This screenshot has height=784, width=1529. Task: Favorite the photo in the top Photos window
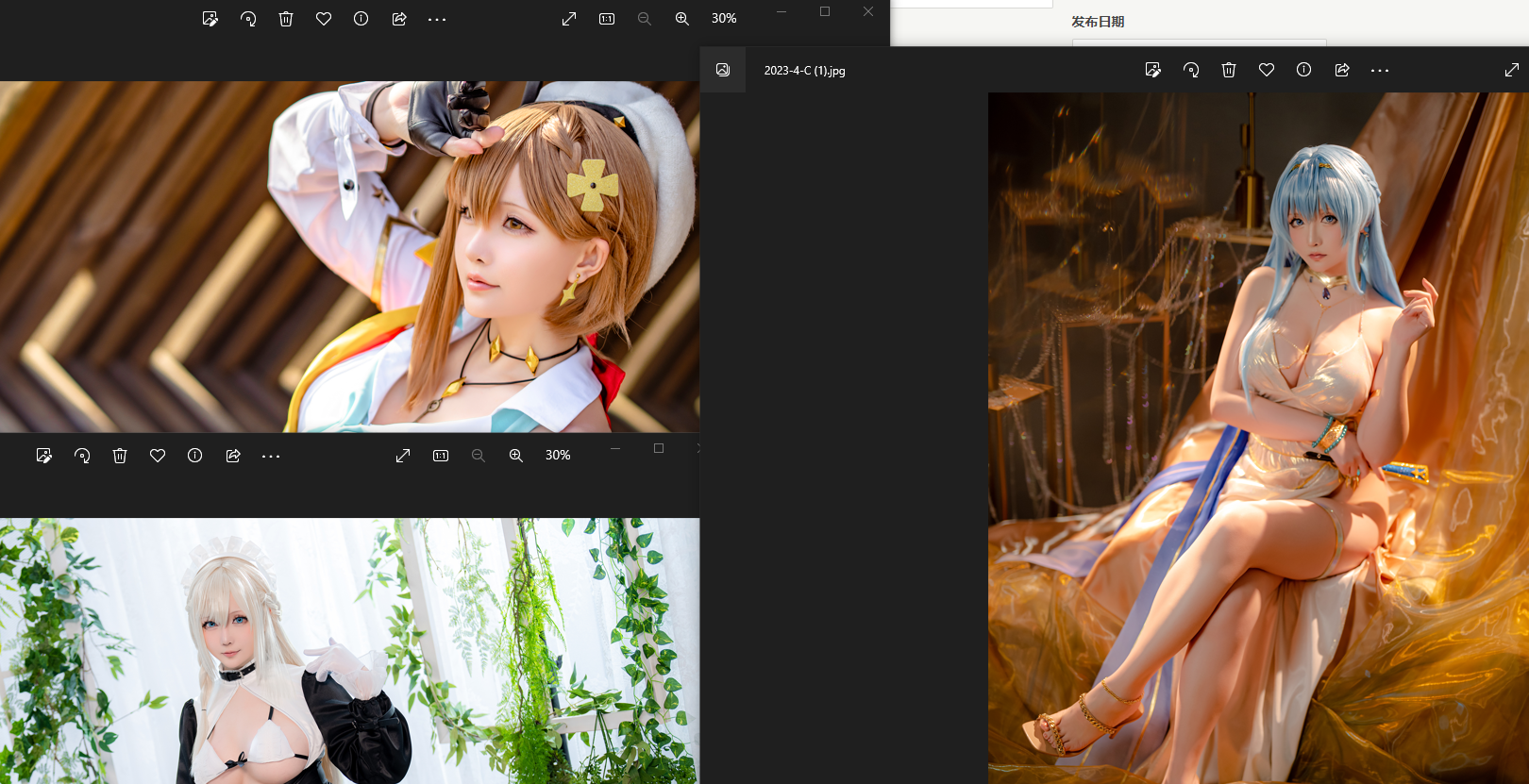[324, 19]
